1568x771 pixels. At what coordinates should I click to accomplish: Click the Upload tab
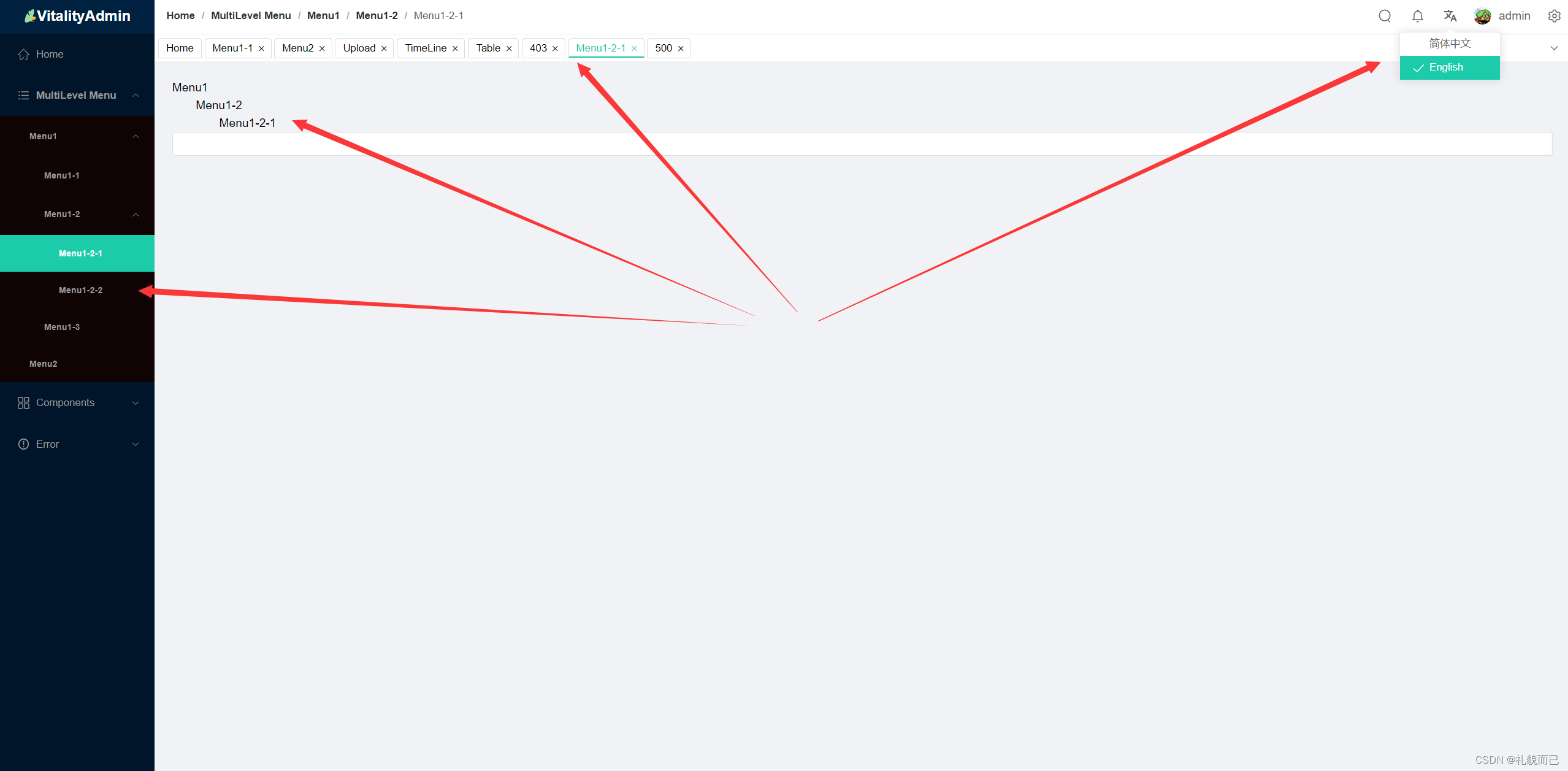[358, 48]
